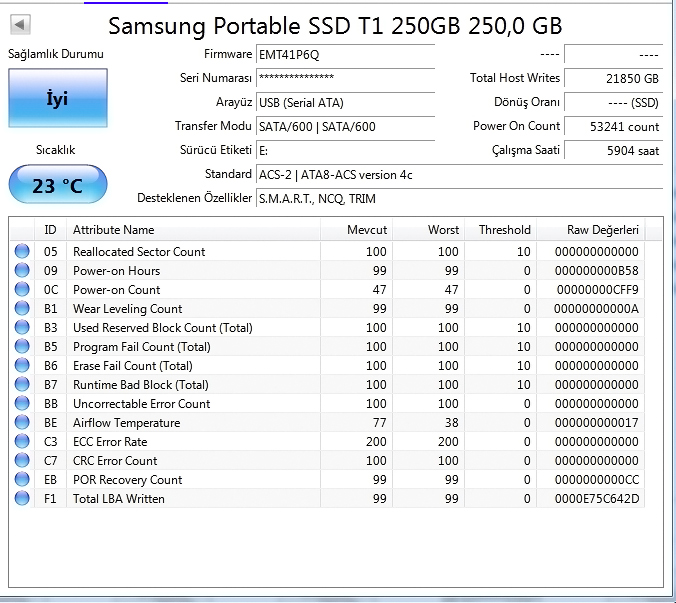Select the Wear Leveling Count attribute name
The image size is (676, 603).
point(128,309)
